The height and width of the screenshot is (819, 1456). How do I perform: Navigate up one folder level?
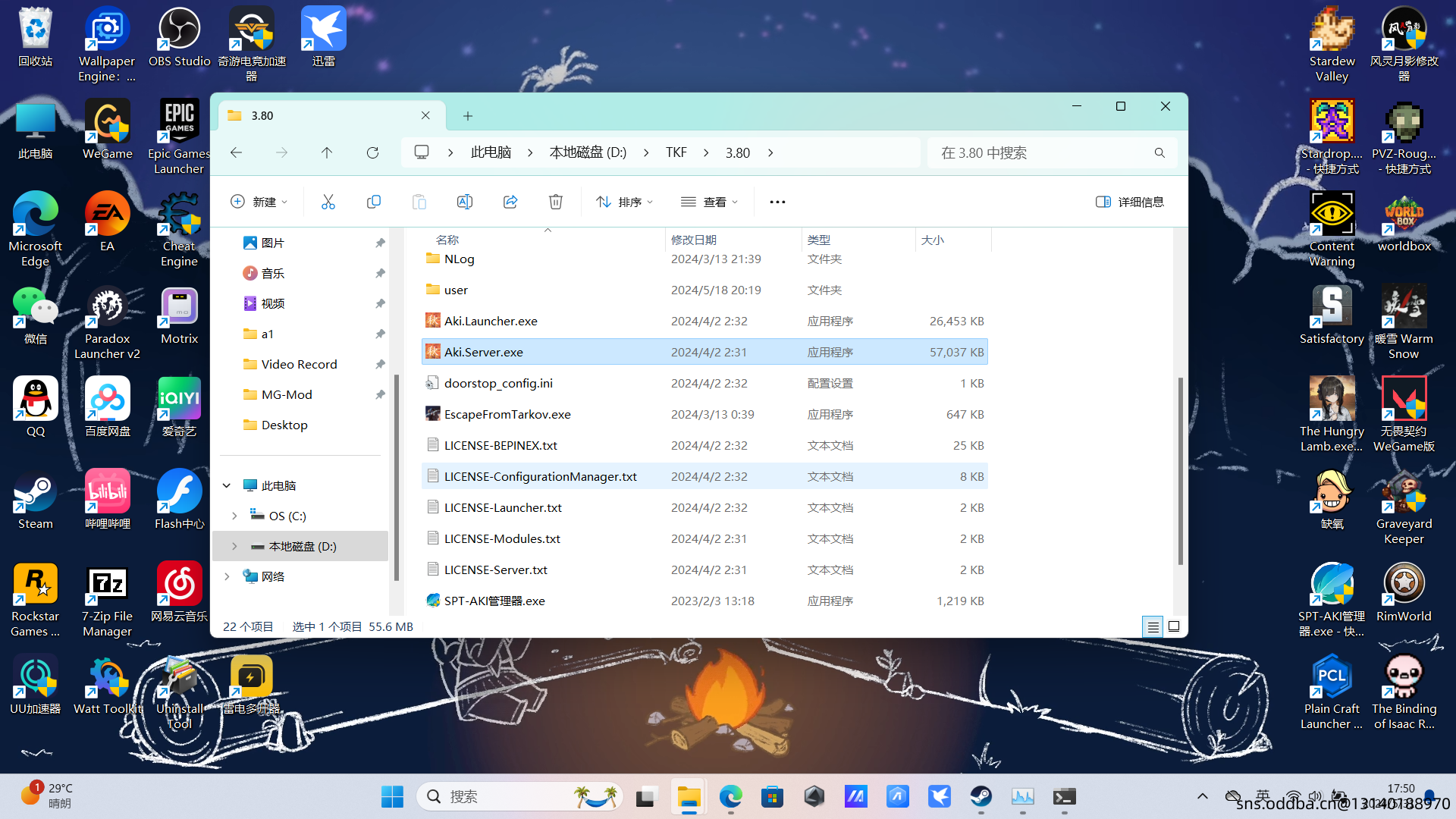point(327,152)
